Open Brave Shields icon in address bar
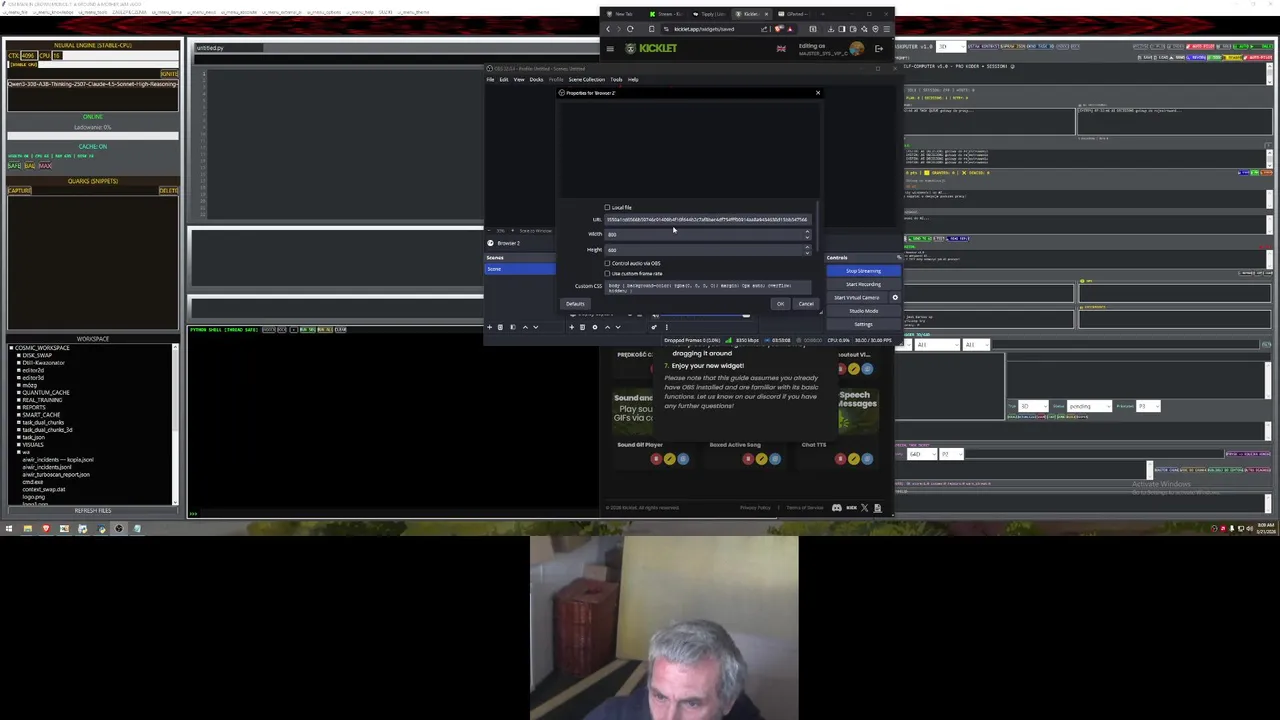The width and height of the screenshot is (1280, 720). [x=778, y=29]
